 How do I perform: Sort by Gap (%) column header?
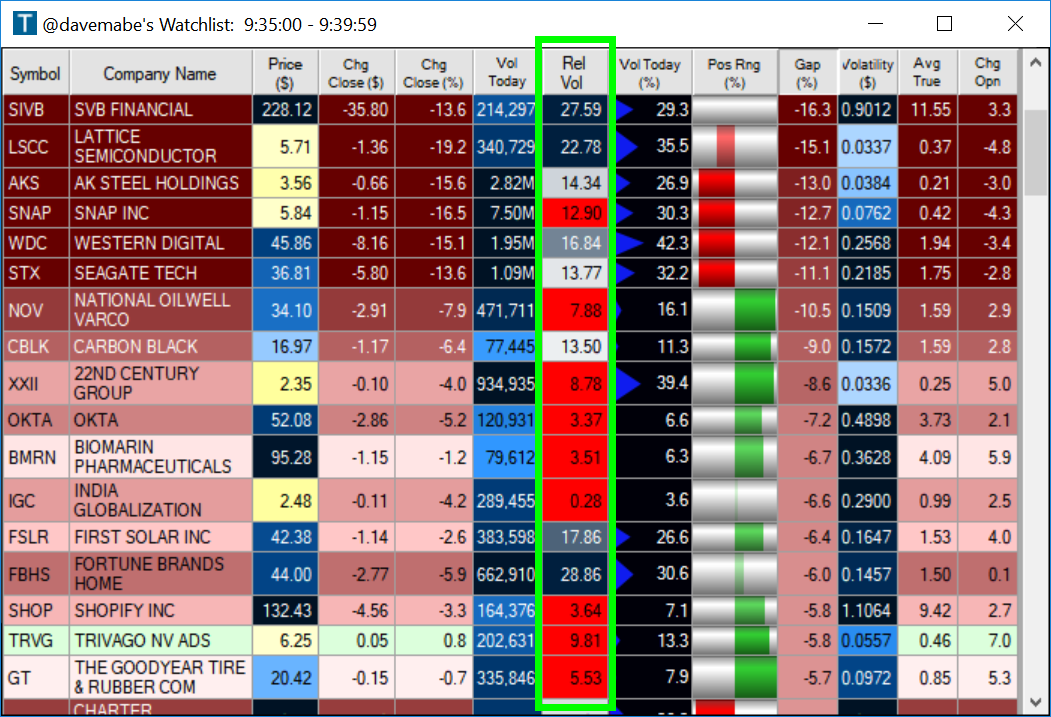tap(808, 73)
